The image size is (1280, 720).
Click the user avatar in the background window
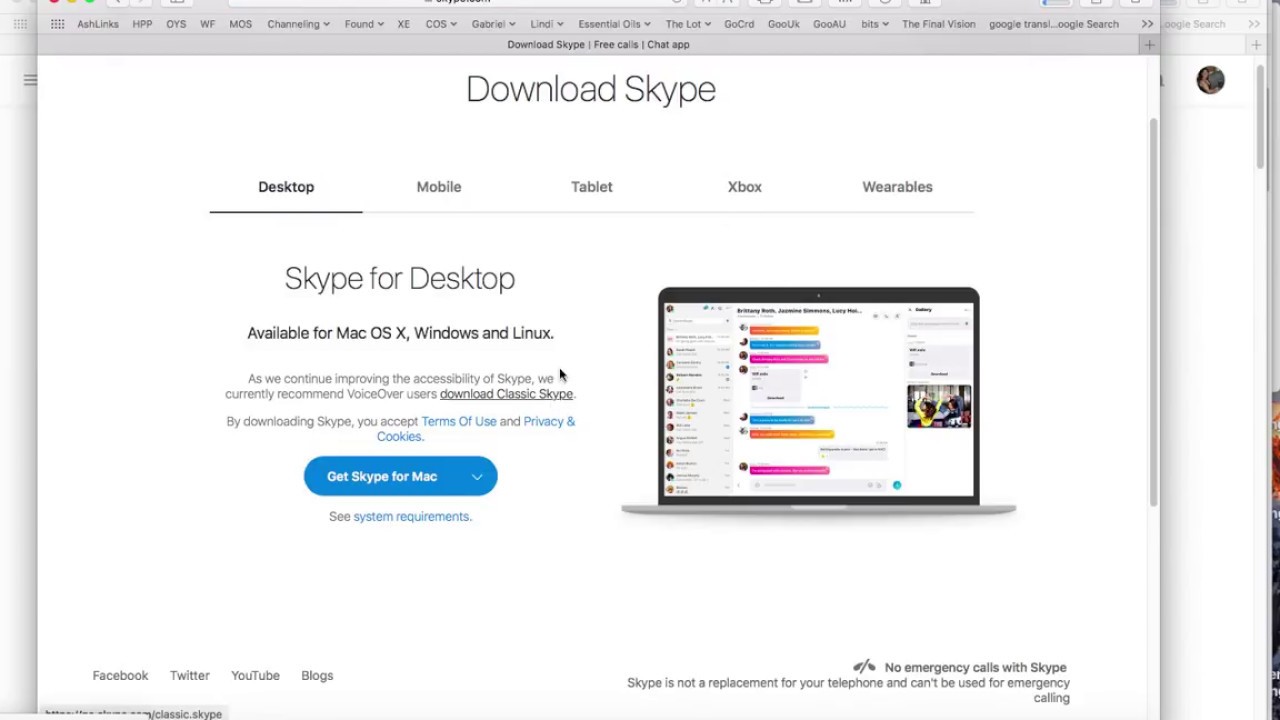(1210, 80)
